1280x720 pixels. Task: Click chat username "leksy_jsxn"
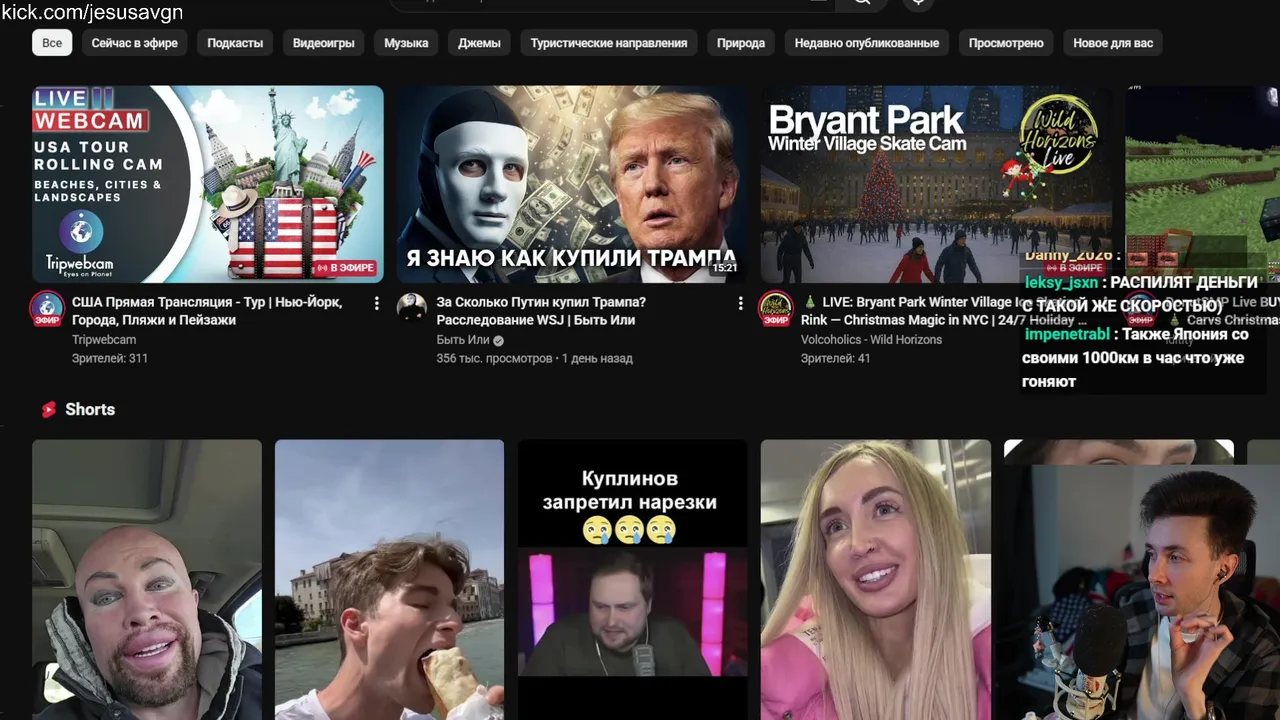pyautogui.click(x=1061, y=283)
